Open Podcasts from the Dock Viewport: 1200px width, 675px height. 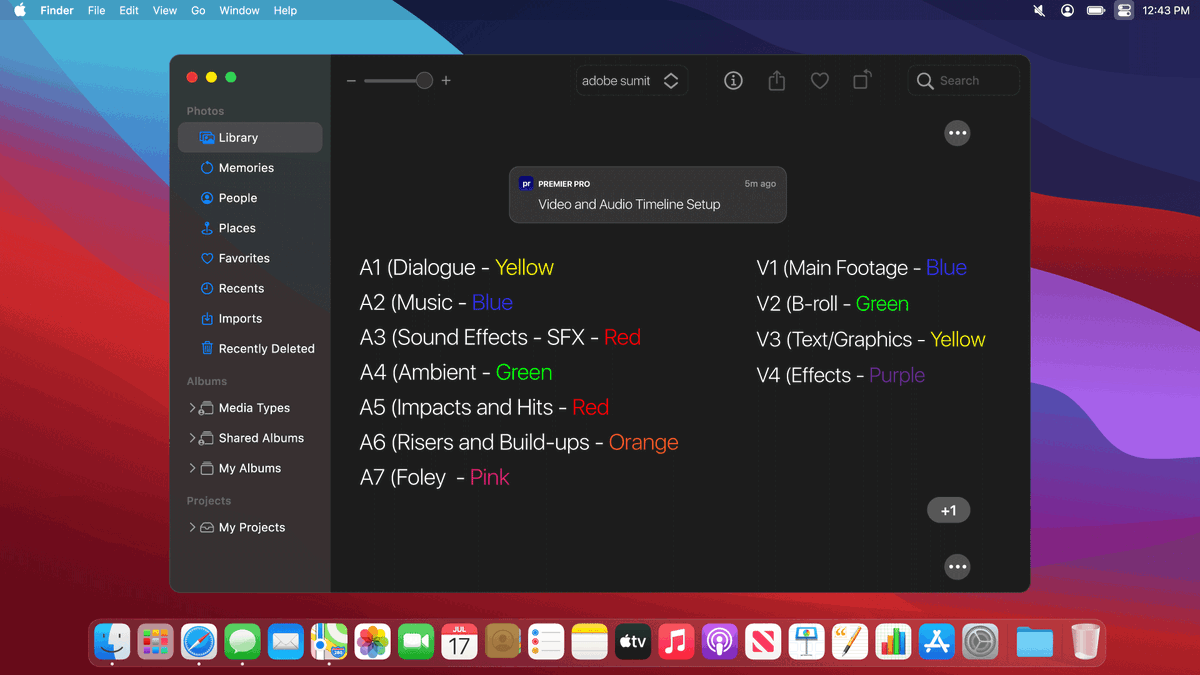pyautogui.click(x=720, y=642)
